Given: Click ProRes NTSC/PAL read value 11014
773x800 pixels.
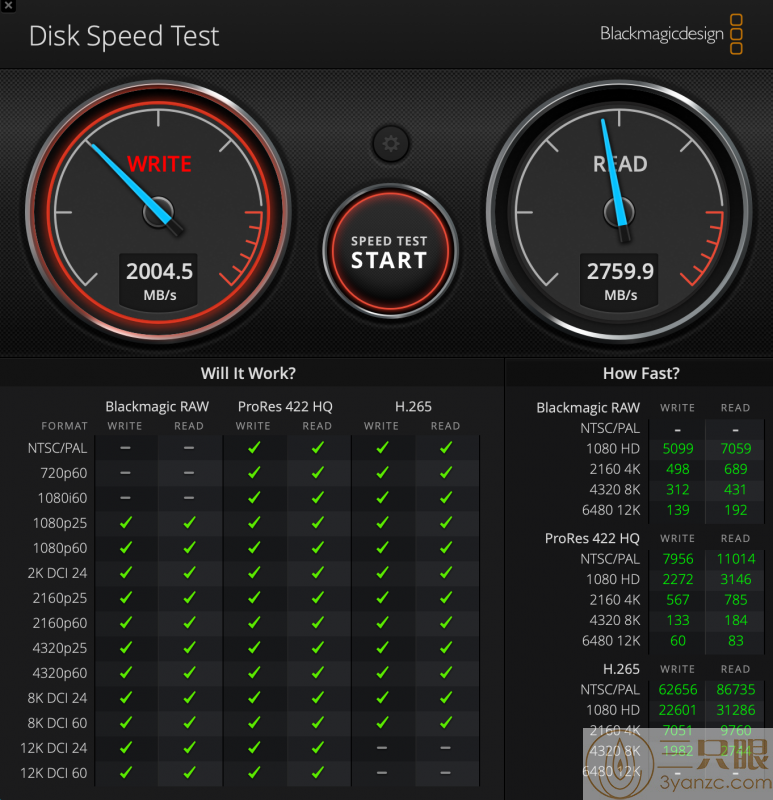Looking at the screenshot, I should coord(735,559).
